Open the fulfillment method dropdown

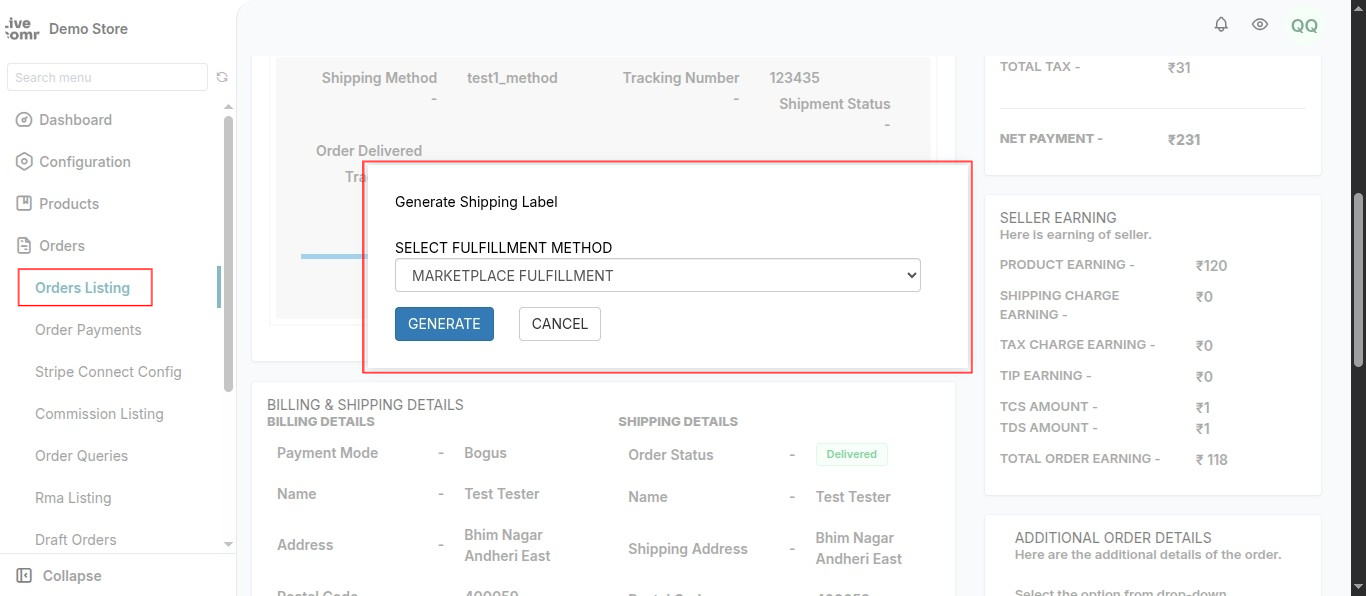pyautogui.click(x=658, y=275)
